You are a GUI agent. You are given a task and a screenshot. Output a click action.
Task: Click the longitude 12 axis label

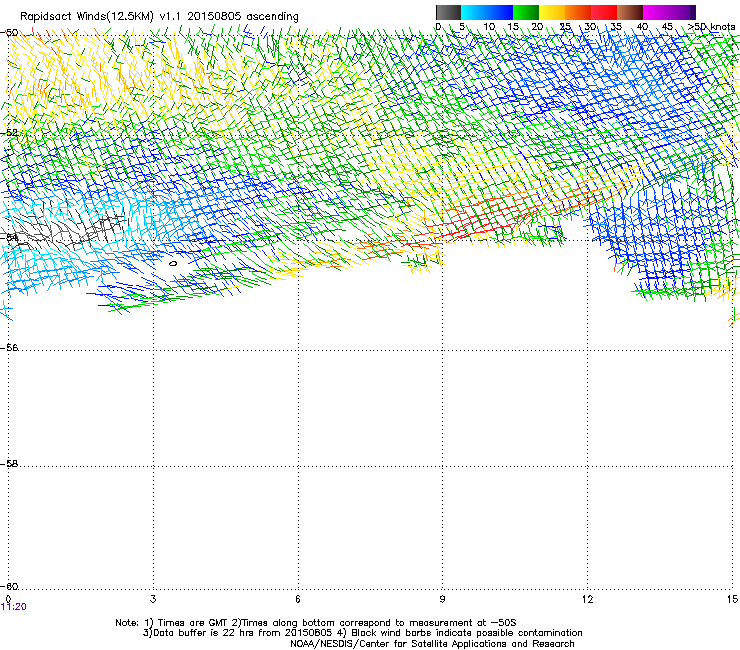coord(587,599)
